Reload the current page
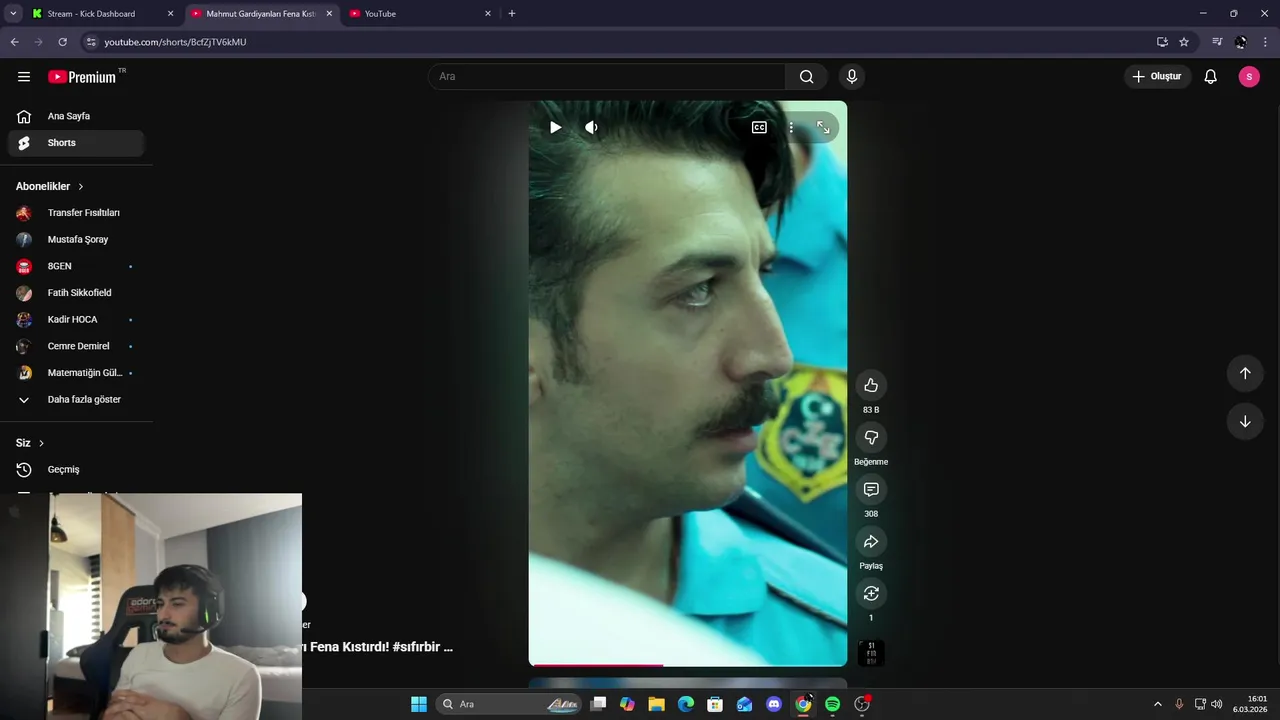Image resolution: width=1280 pixels, height=720 pixels. (62, 42)
